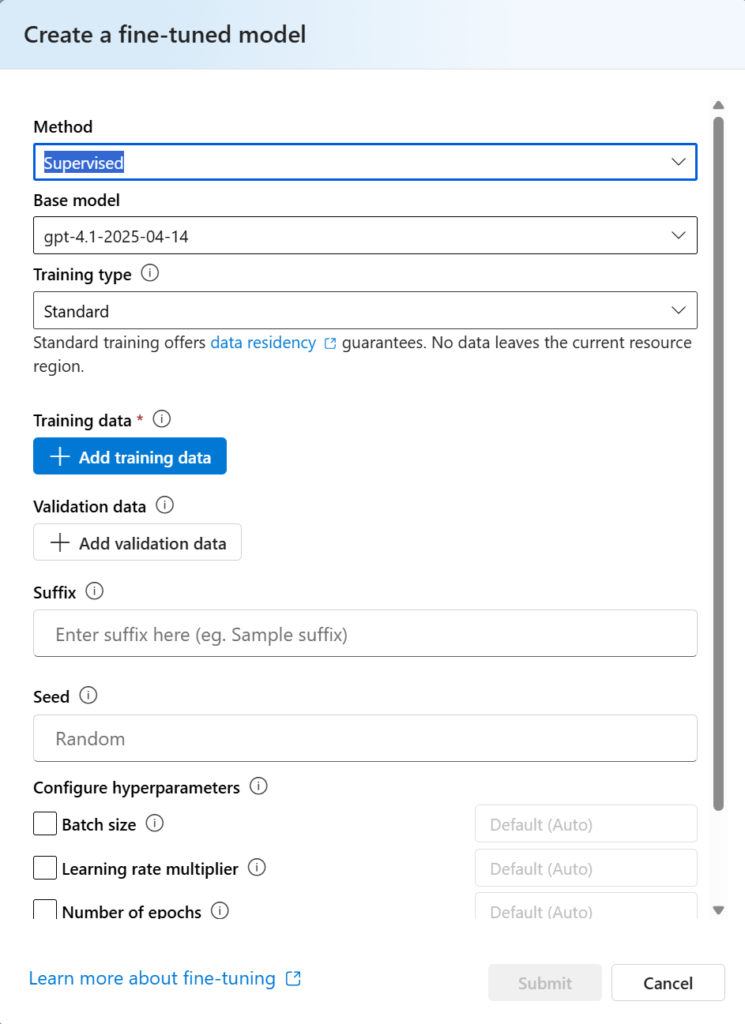The width and height of the screenshot is (745, 1024).
Task: Open the data residency link
Action: tap(263, 343)
